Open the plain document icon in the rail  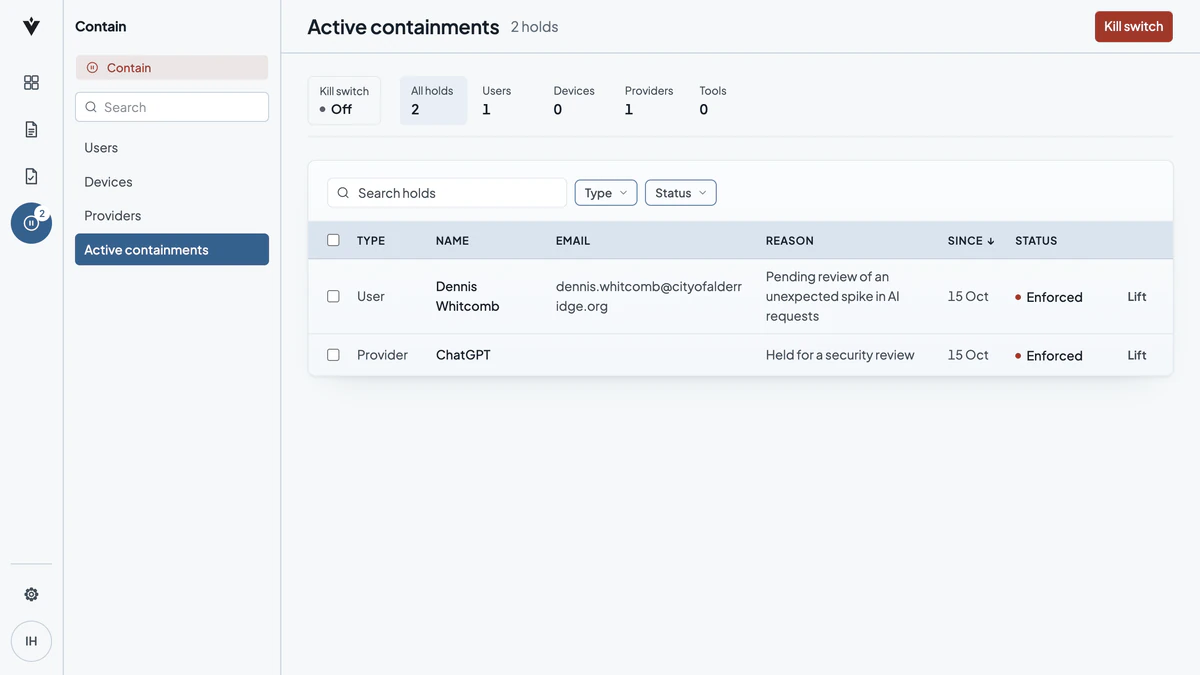[x=31, y=129]
